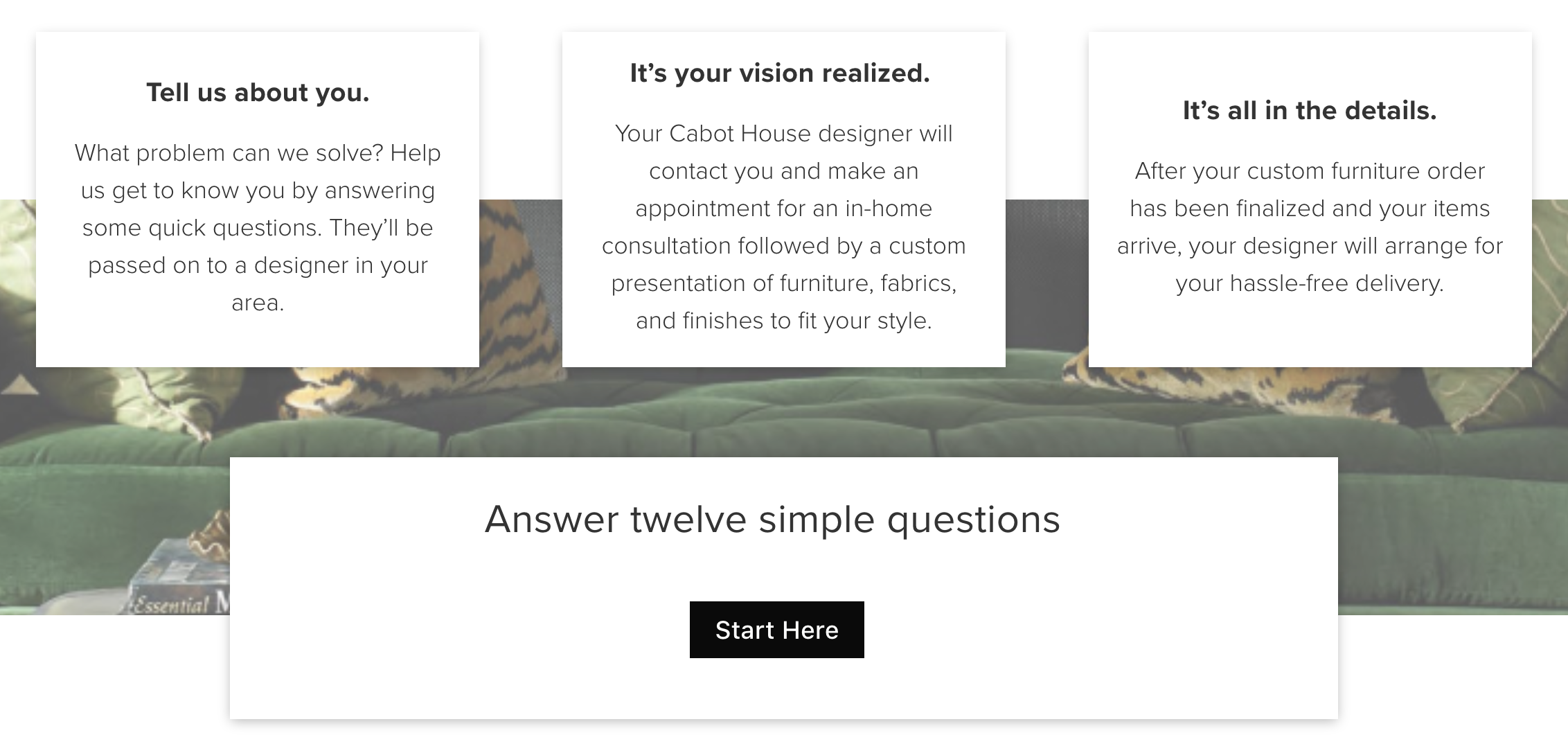The image size is (1568, 751).
Task: Click the "After your custom furniture order" paragraph
Action: click(x=1310, y=227)
